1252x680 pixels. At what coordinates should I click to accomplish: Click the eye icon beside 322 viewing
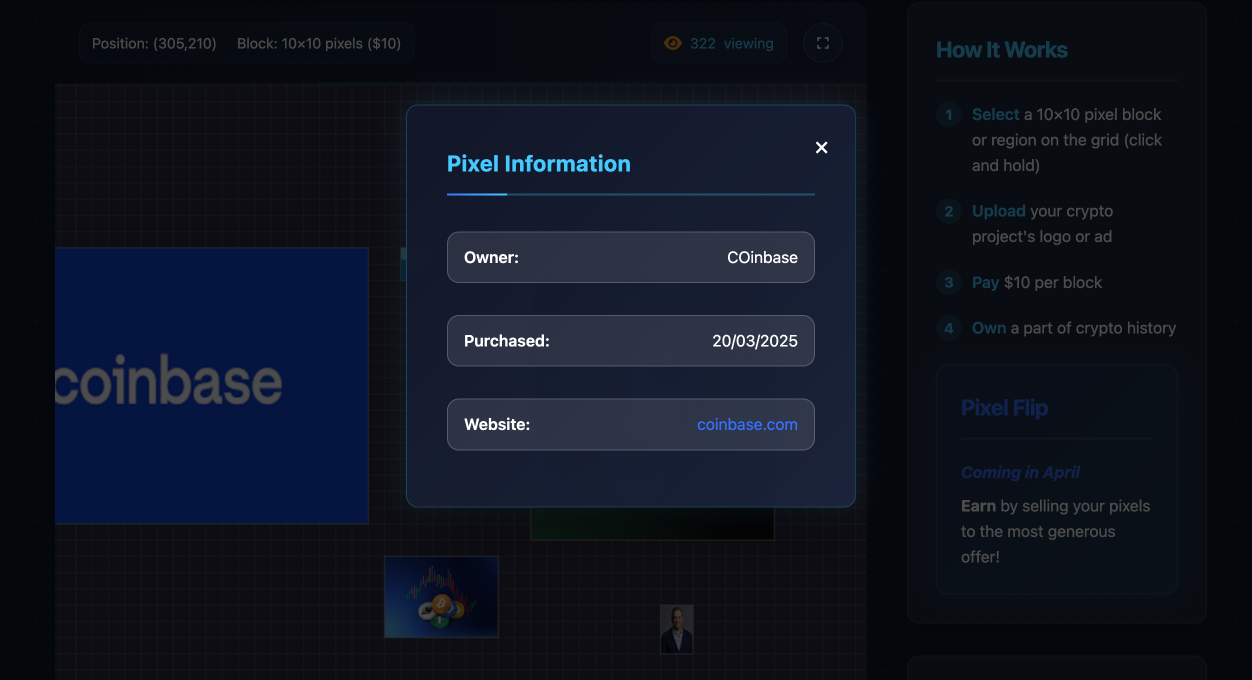pyautogui.click(x=673, y=43)
